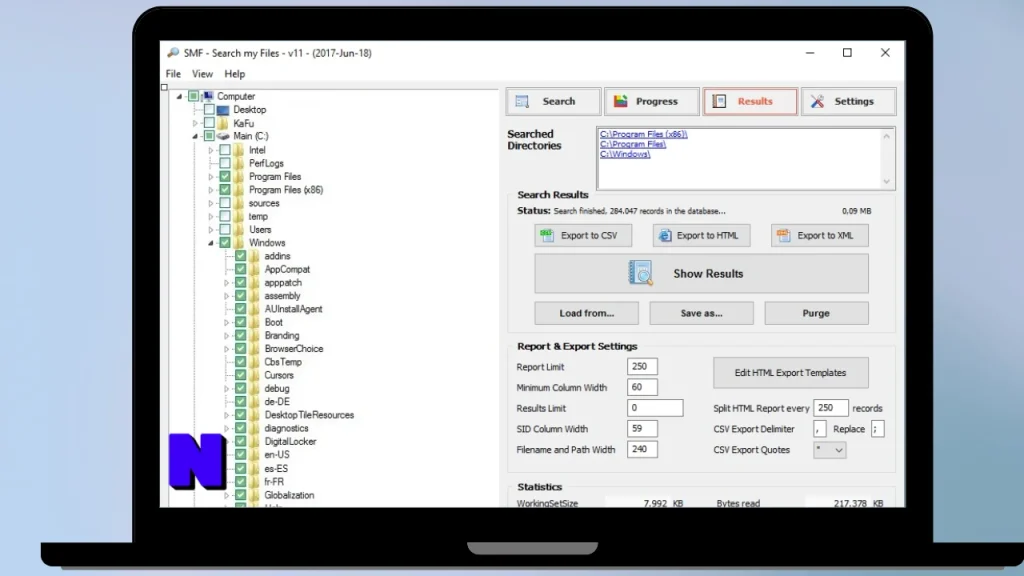The height and width of the screenshot is (576, 1024).
Task: Click the Minimum Column Width field
Action: tap(642, 387)
